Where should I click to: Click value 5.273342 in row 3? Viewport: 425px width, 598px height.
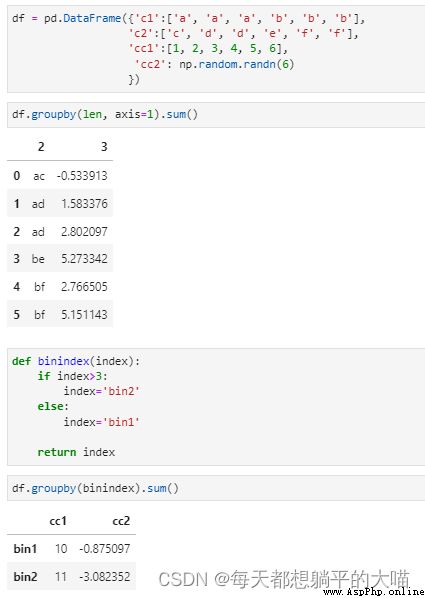point(84,259)
